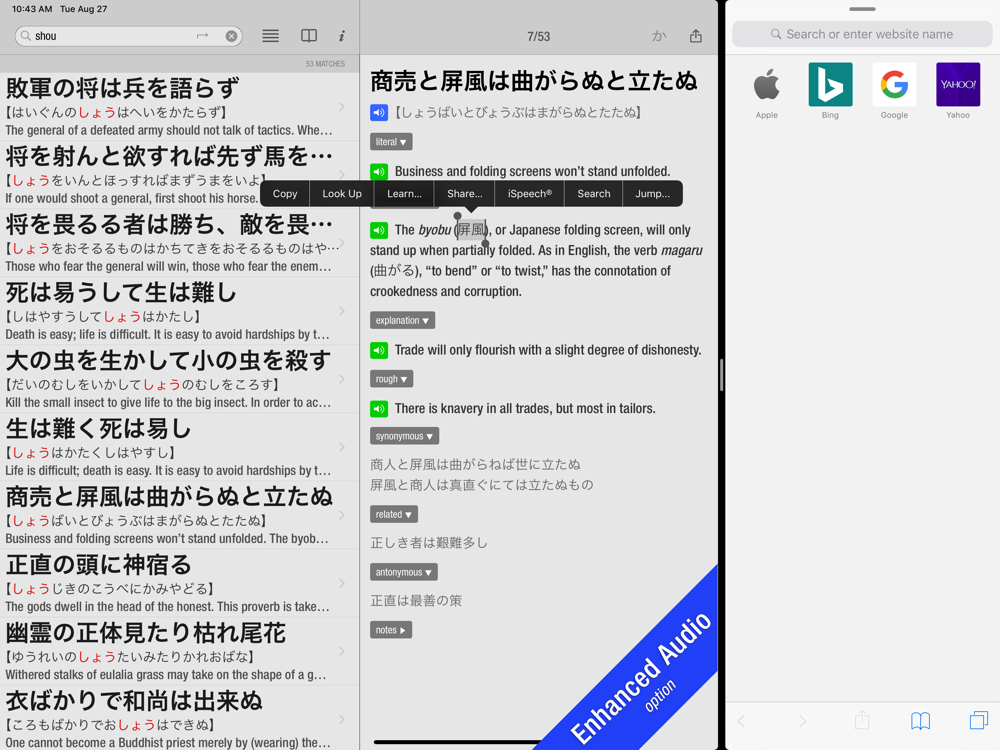Click the search field containing shou
The width and height of the screenshot is (1000, 750).
[x=128, y=36]
